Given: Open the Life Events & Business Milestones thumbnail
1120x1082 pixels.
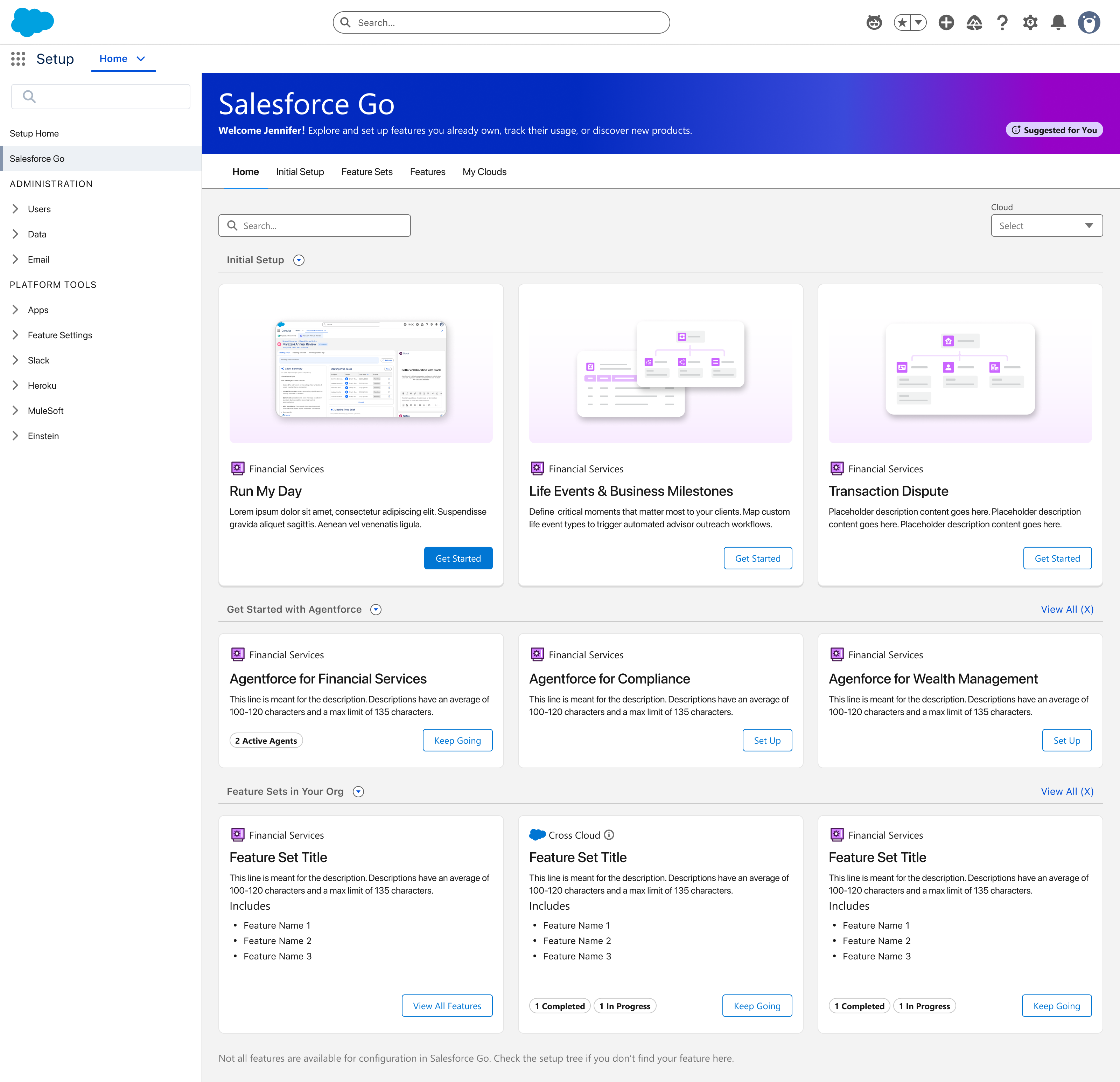Looking at the screenshot, I should [660, 369].
